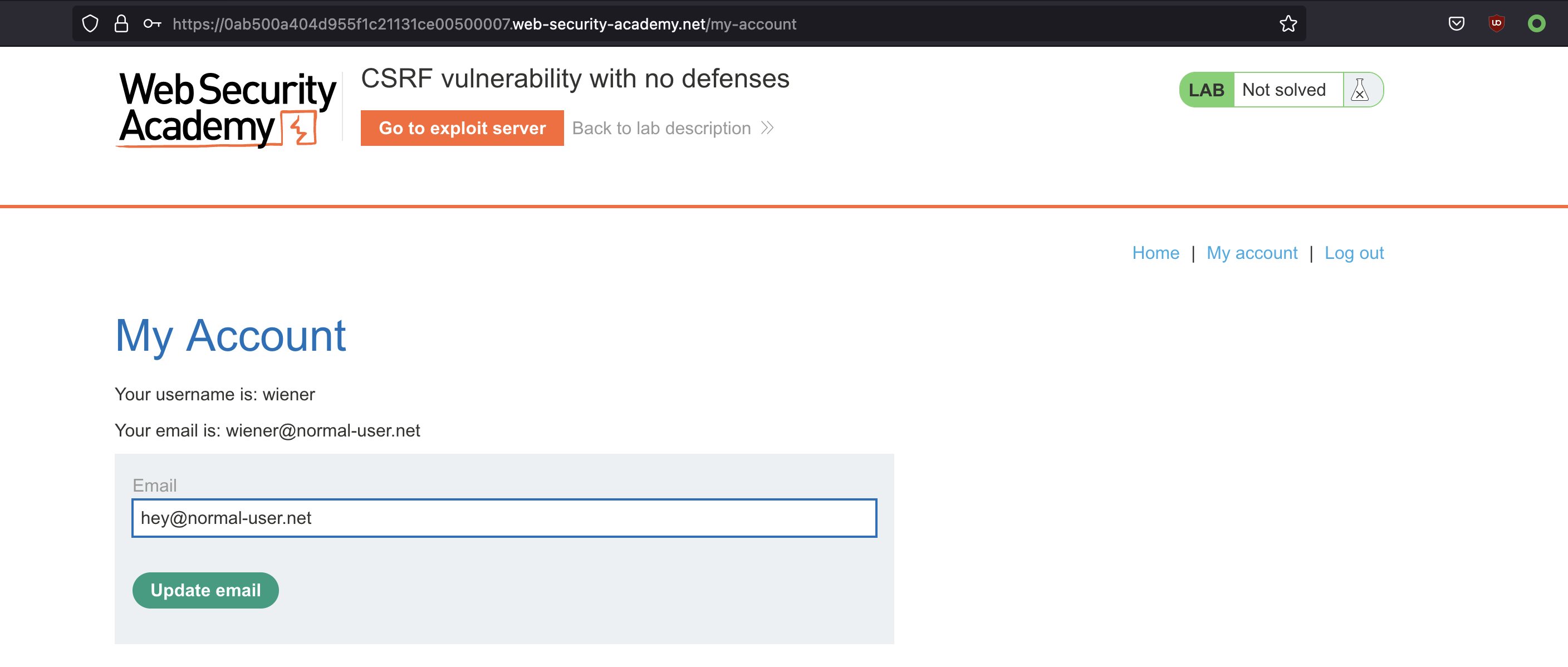Open the My account navigation link
Viewport: 1568px width, 667px height.
pyautogui.click(x=1252, y=253)
